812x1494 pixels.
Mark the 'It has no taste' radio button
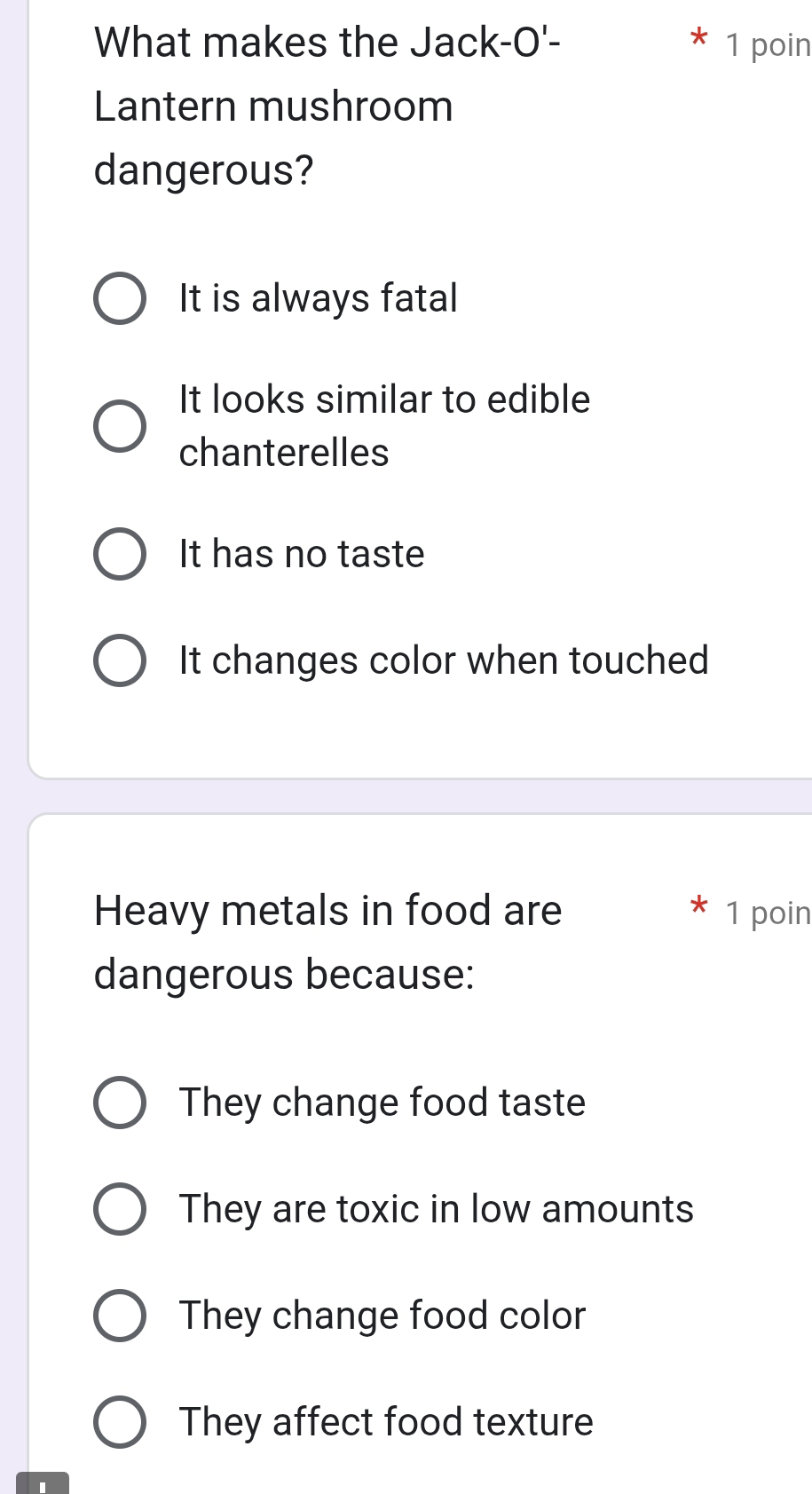click(120, 554)
